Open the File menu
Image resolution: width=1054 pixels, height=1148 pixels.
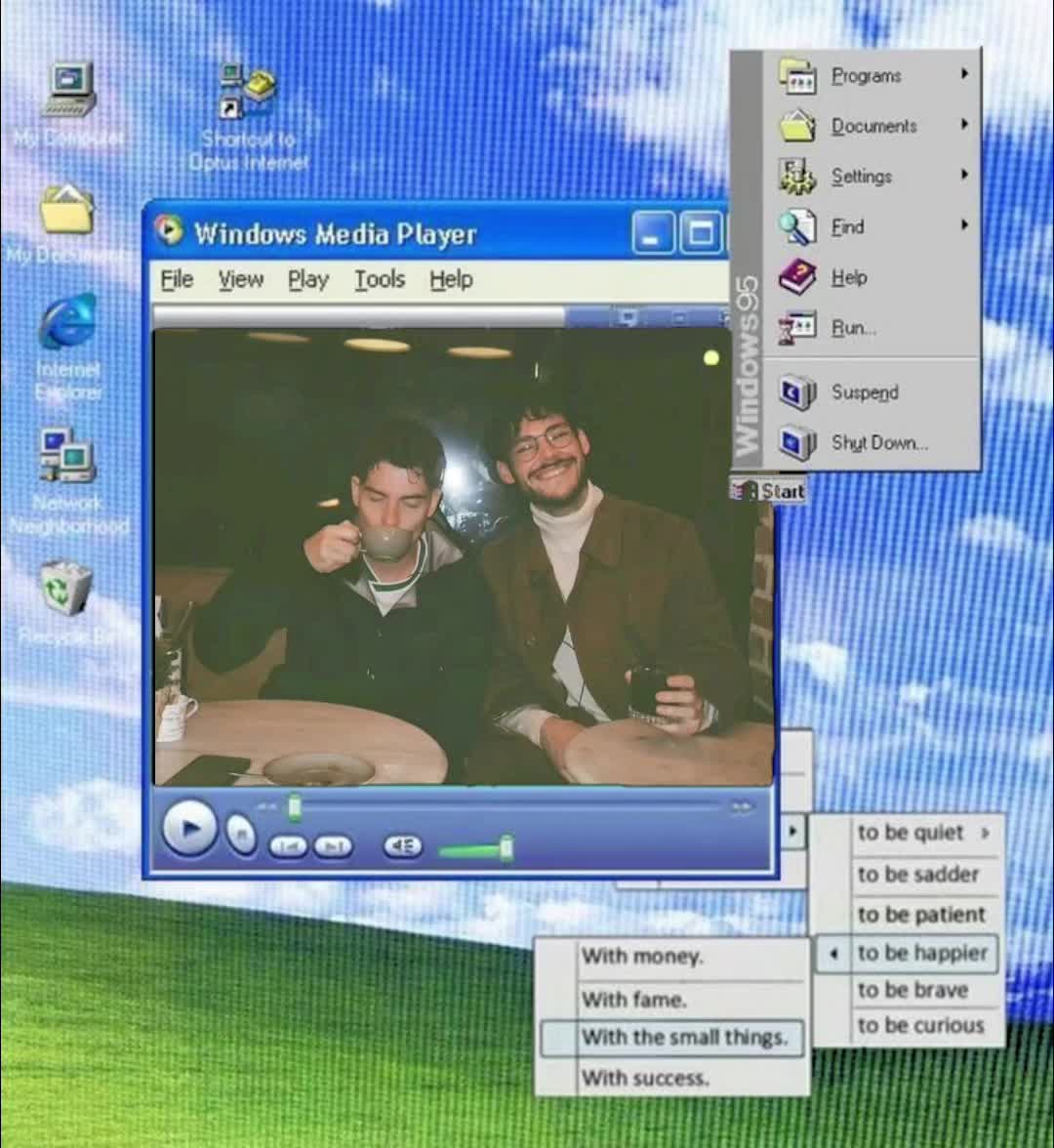tap(177, 279)
